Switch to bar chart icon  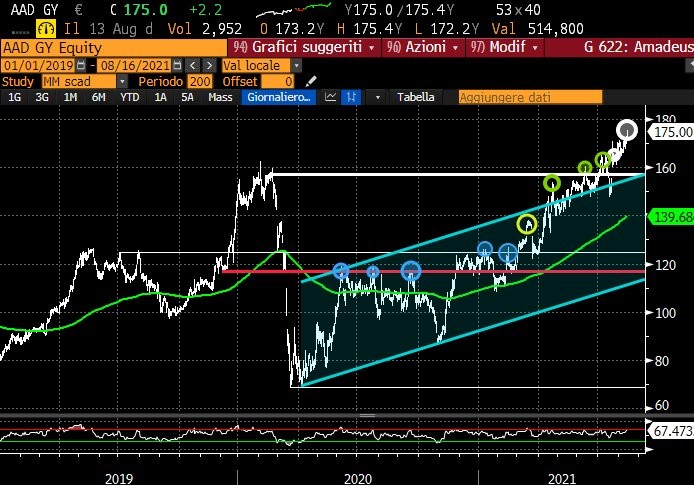click(351, 97)
